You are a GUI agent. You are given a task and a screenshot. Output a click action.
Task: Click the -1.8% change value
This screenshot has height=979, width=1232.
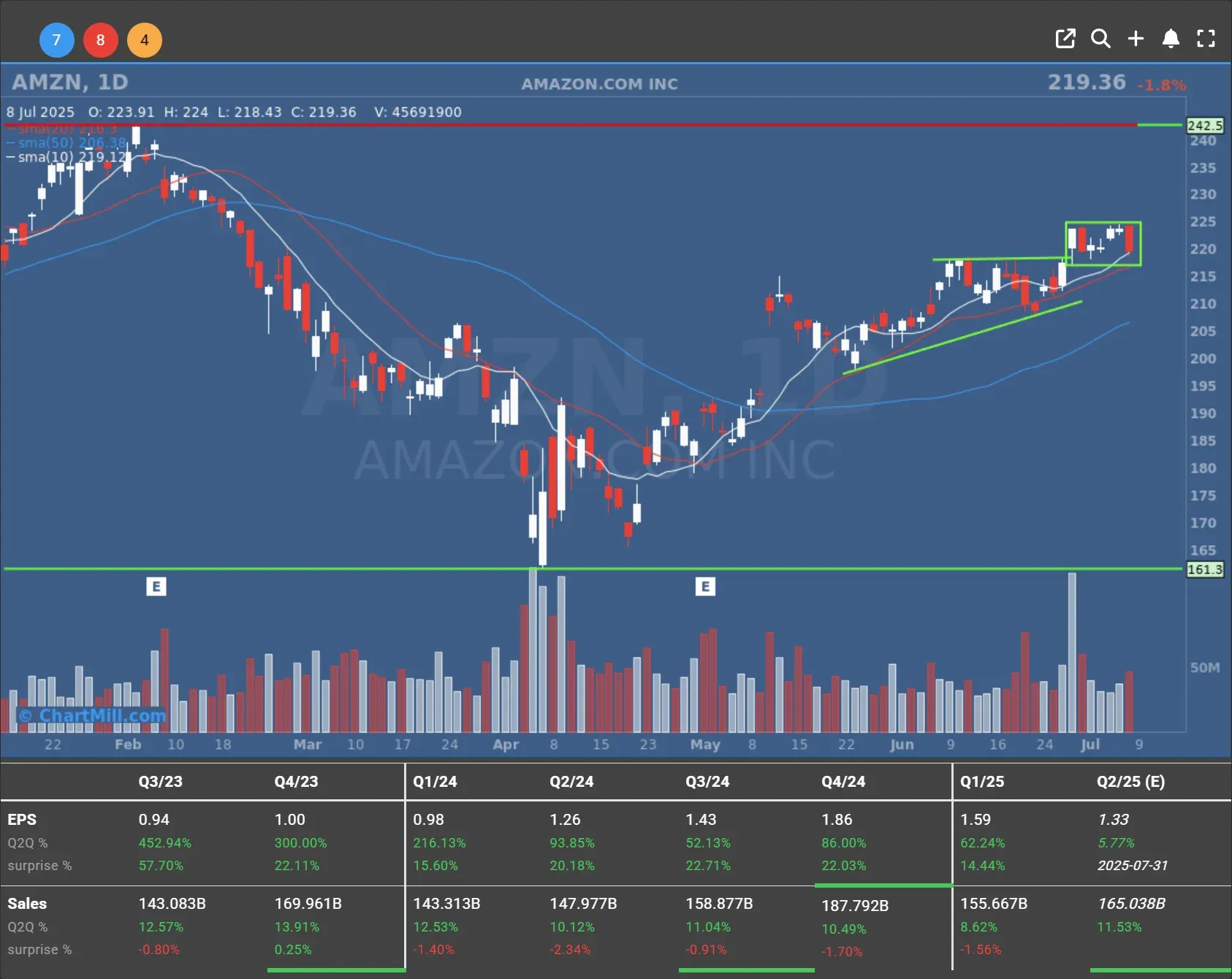(1161, 85)
